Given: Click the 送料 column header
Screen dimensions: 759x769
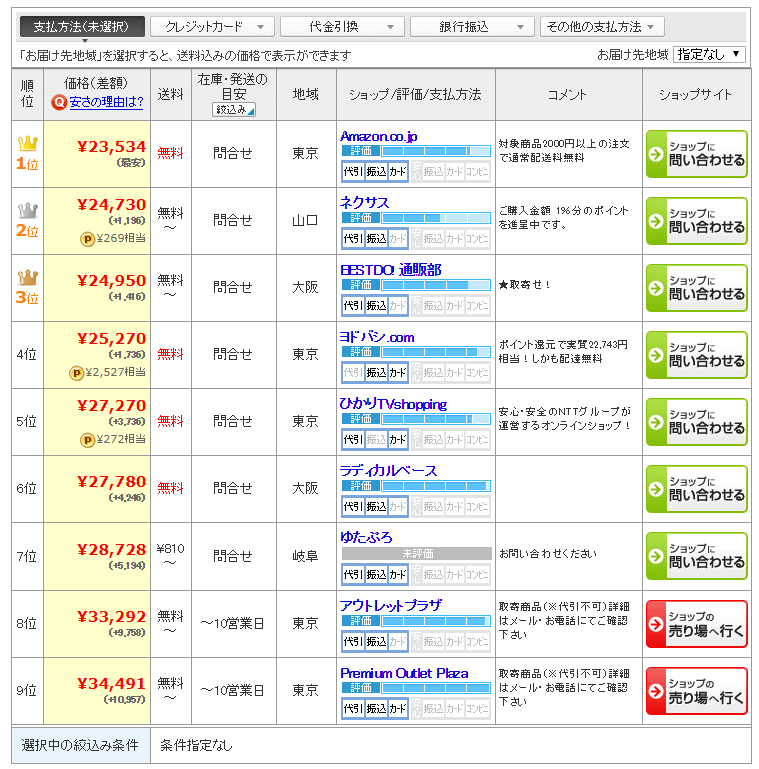Looking at the screenshot, I should pyautogui.click(x=171, y=95).
